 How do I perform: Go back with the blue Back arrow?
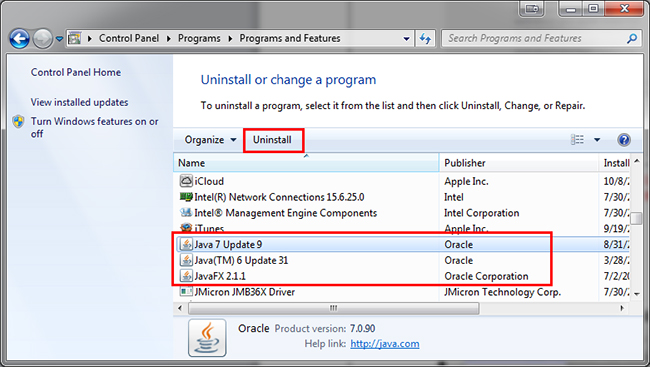[19, 39]
